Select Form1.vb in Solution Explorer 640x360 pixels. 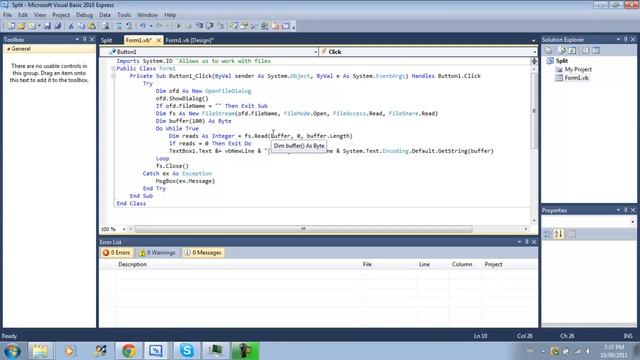pos(576,78)
